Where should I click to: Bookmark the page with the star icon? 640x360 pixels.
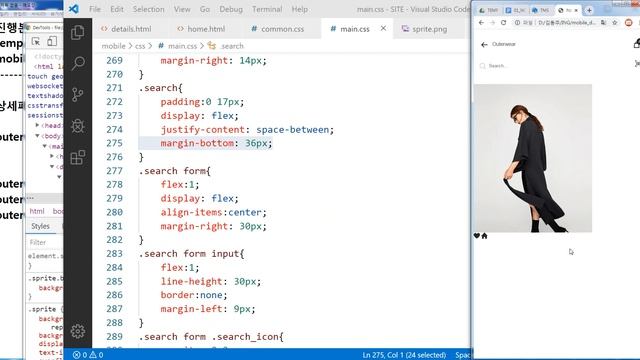point(615,23)
